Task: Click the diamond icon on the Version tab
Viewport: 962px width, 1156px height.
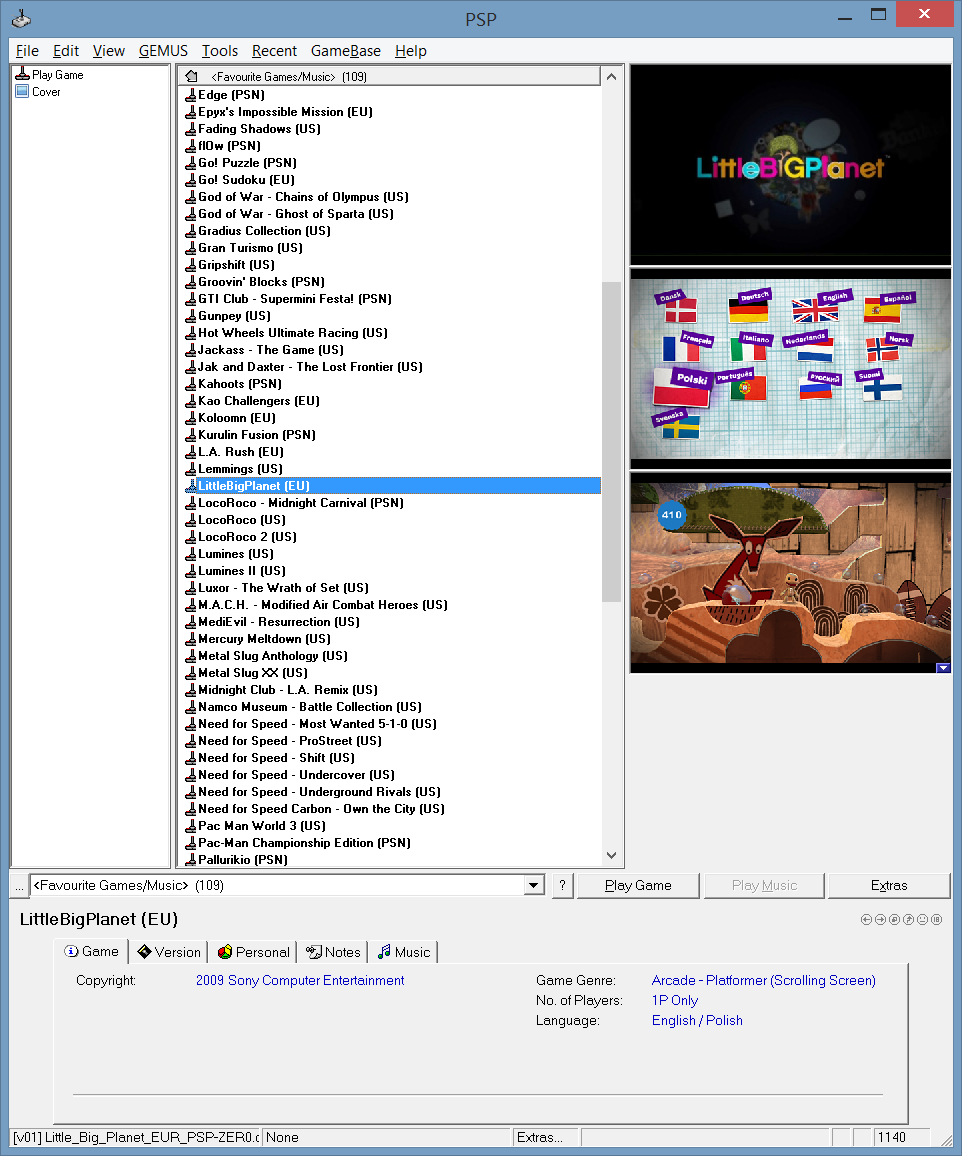Action: (144, 952)
